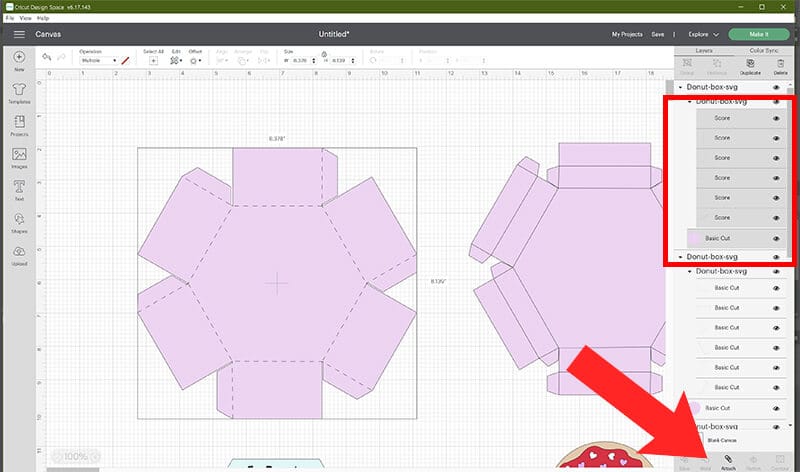Select the fourth Score layer row

pos(740,178)
